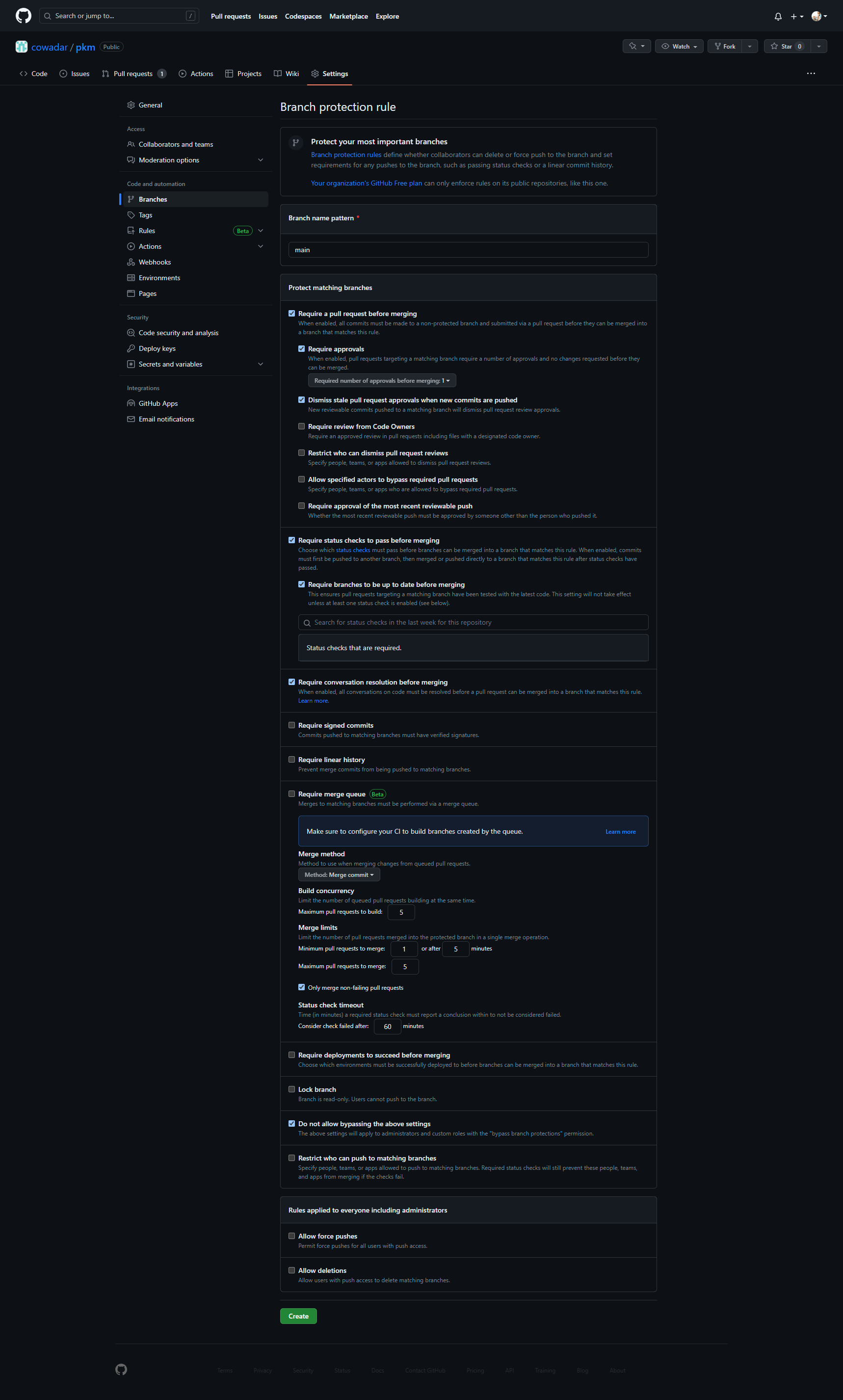
Task: Open the Merge commit method dropdown
Action: click(339, 874)
